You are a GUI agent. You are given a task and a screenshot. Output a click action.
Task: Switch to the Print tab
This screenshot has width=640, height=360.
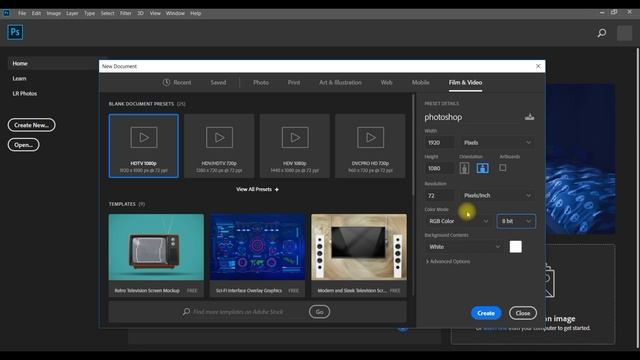click(x=294, y=82)
